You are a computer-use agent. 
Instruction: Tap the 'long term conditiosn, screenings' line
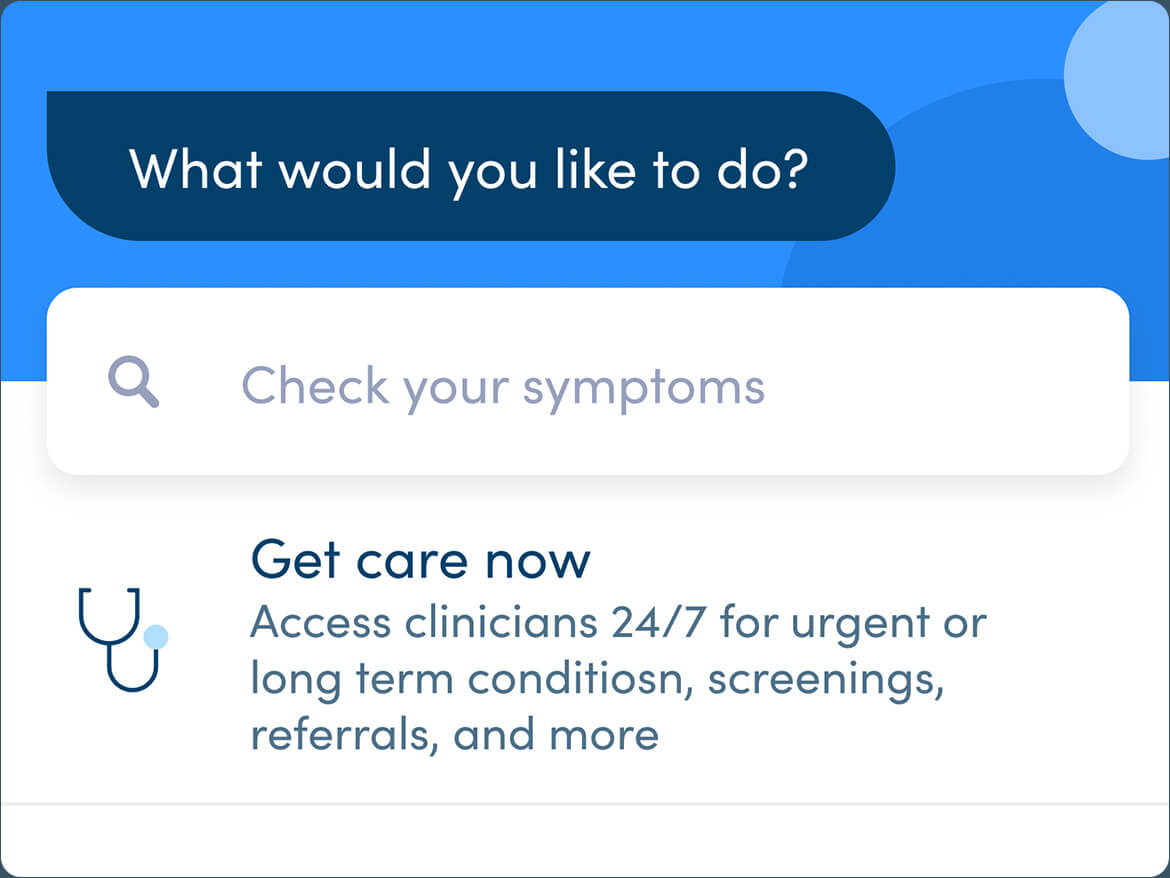pos(597,680)
